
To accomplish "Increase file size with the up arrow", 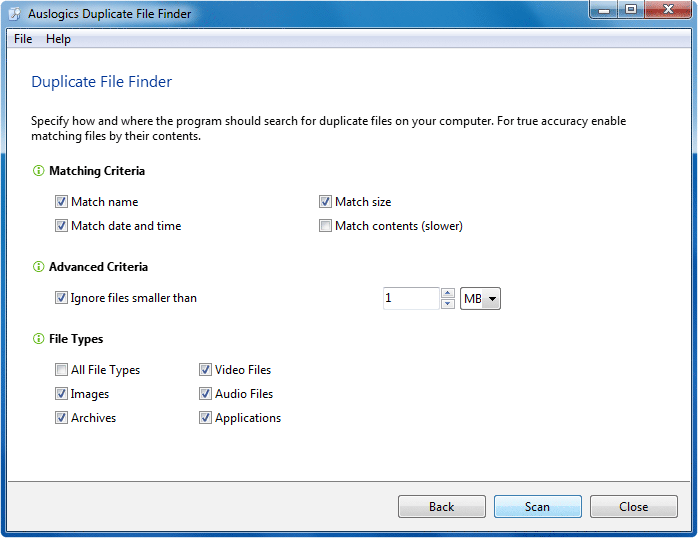I will point(448,293).
